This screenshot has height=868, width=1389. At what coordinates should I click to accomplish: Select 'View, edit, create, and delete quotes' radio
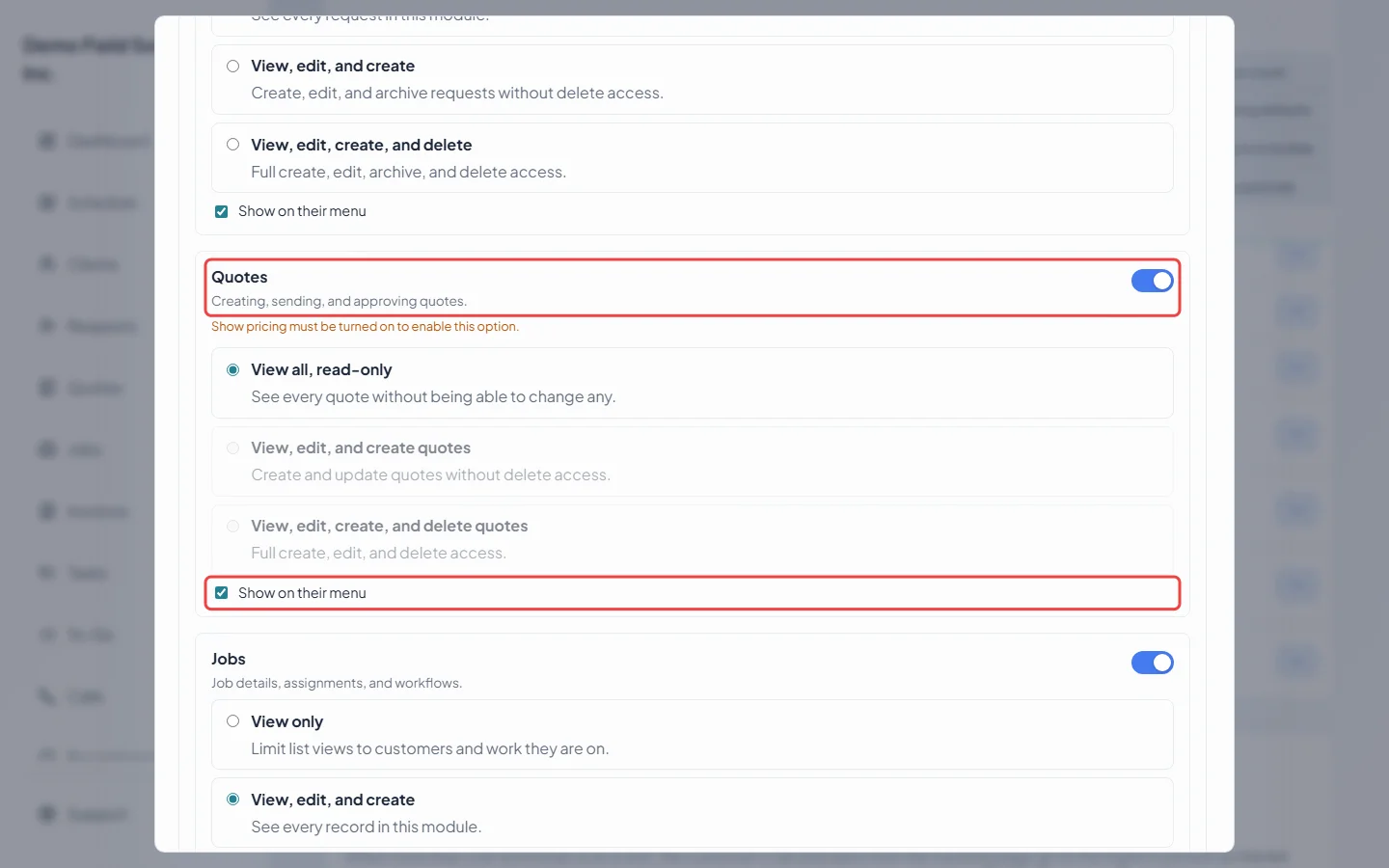(x=232, y=527)
